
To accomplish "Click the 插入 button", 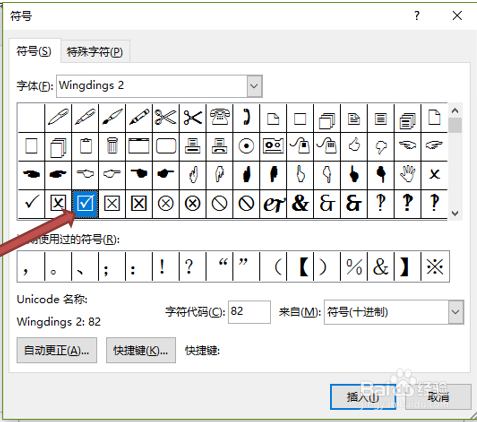I will [x=363, y=397].
